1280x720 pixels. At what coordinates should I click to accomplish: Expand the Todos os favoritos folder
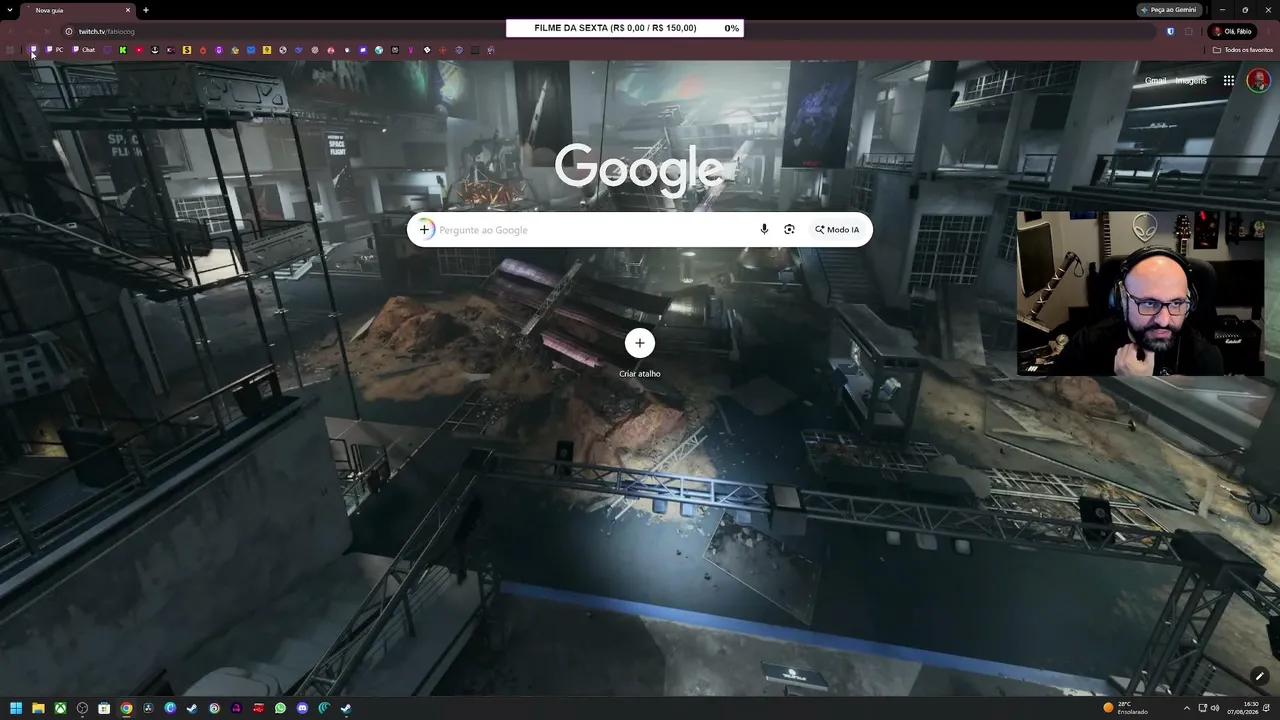(1243, 50)
